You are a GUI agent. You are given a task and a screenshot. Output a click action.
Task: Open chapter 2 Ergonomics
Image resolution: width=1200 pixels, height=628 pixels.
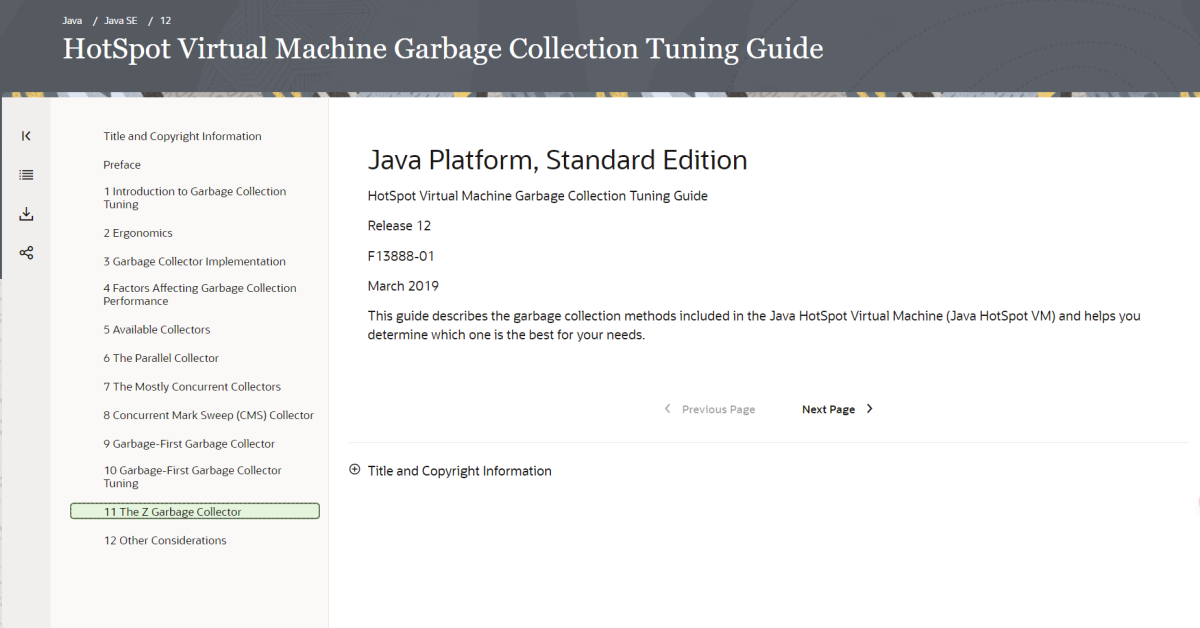(138, 233)
